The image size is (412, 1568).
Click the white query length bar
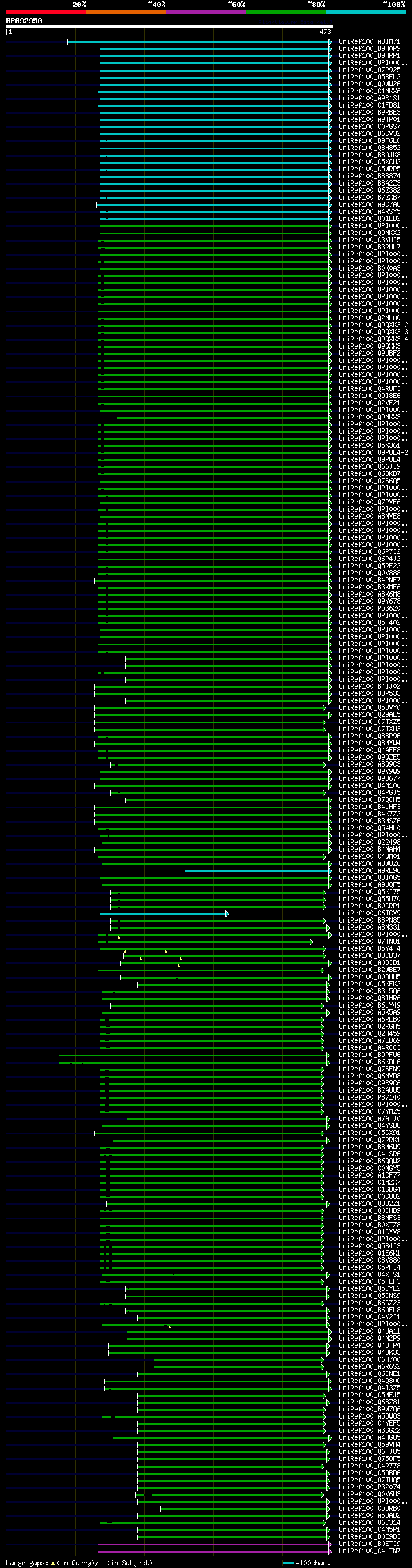point(169,26)
